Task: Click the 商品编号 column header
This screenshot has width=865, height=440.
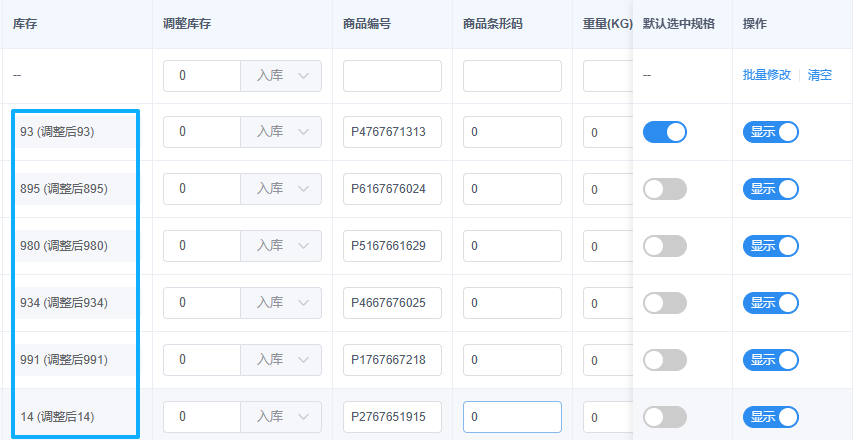Action: pyautogui.click(x=366, y=23)
